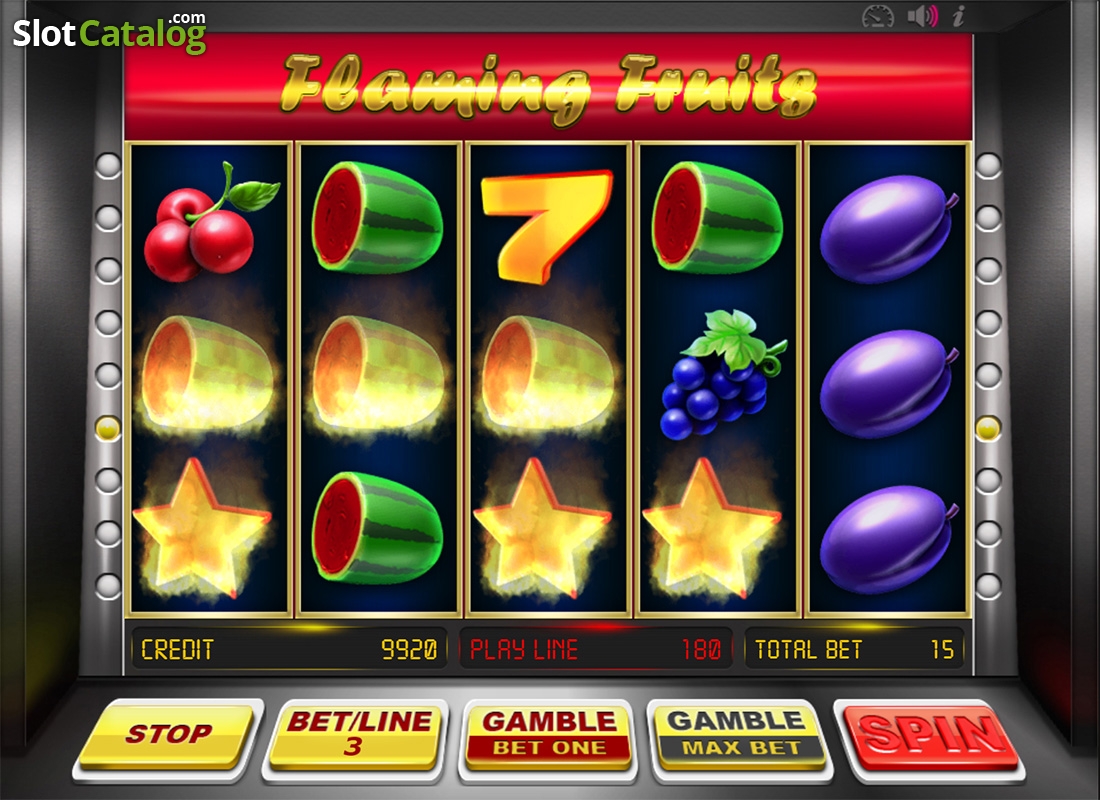Select the lit yellow payline indicator on left

click(x=108, y=427)
